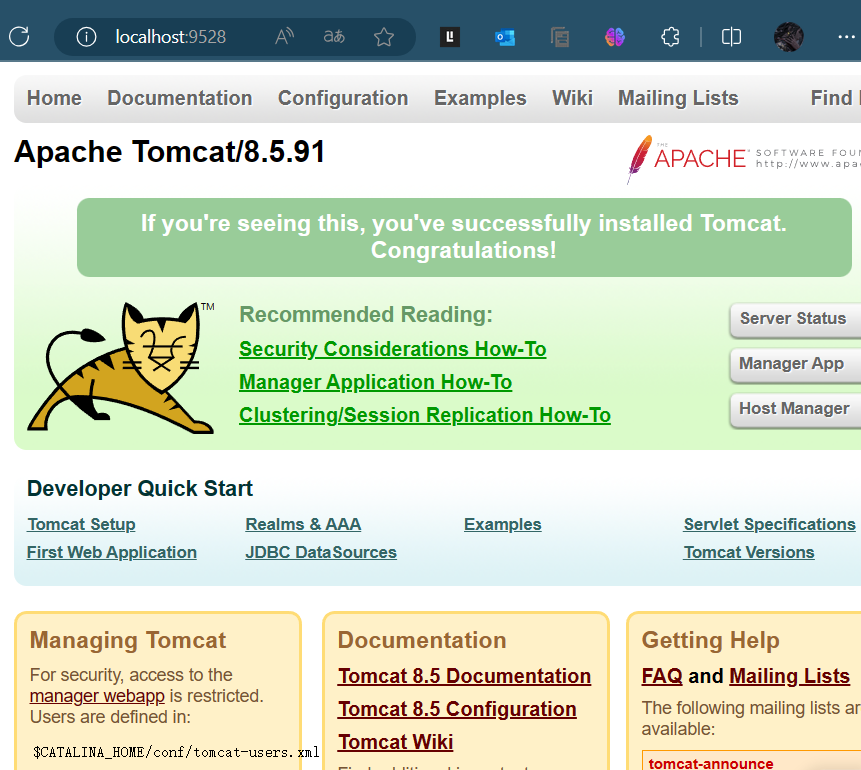Click the Manager App button

795,364
